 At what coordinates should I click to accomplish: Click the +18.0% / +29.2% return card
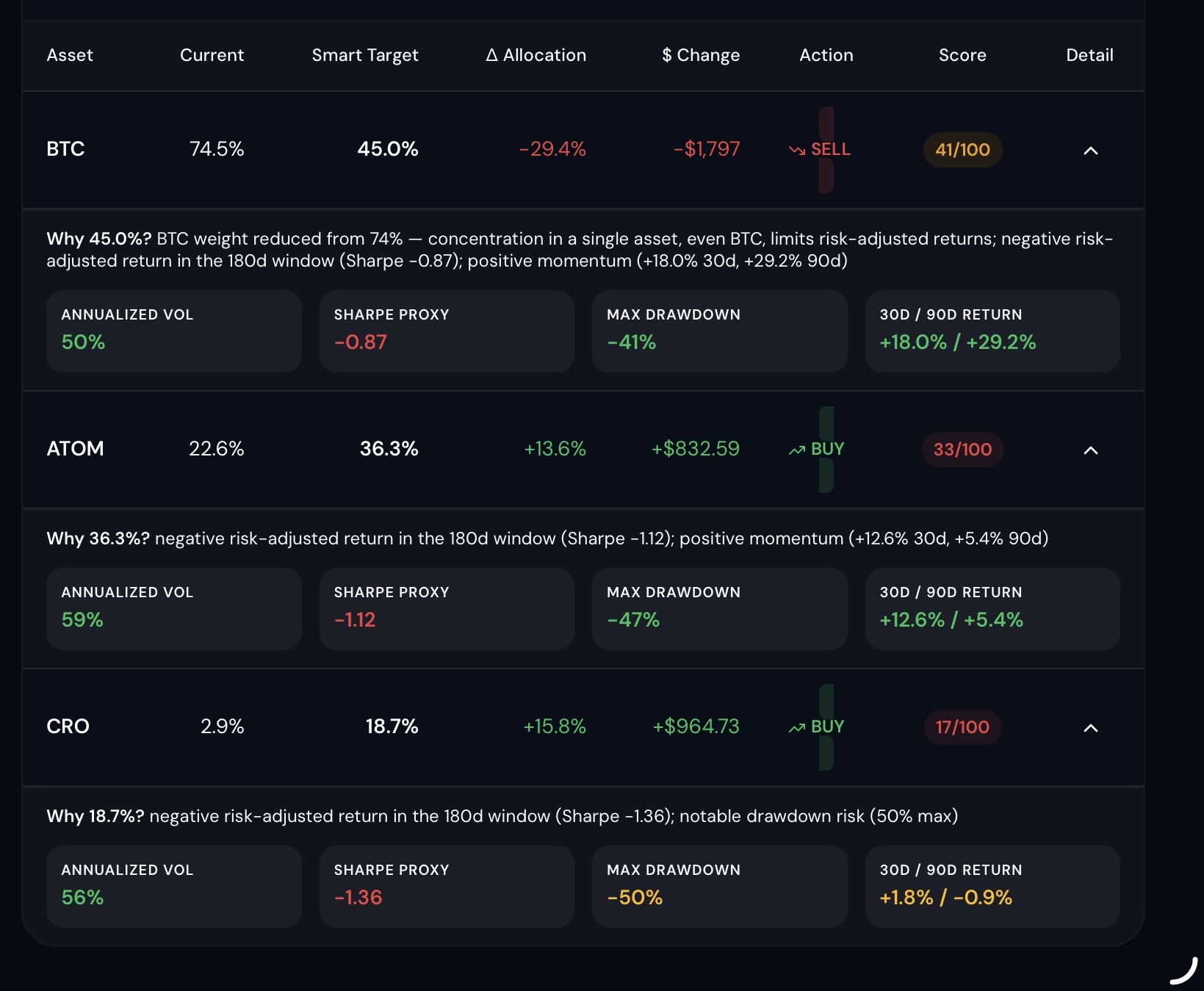click(992, 331)
